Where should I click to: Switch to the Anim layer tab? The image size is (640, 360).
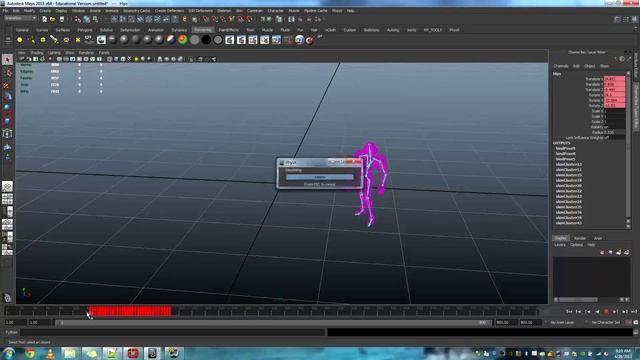[598, 238]
